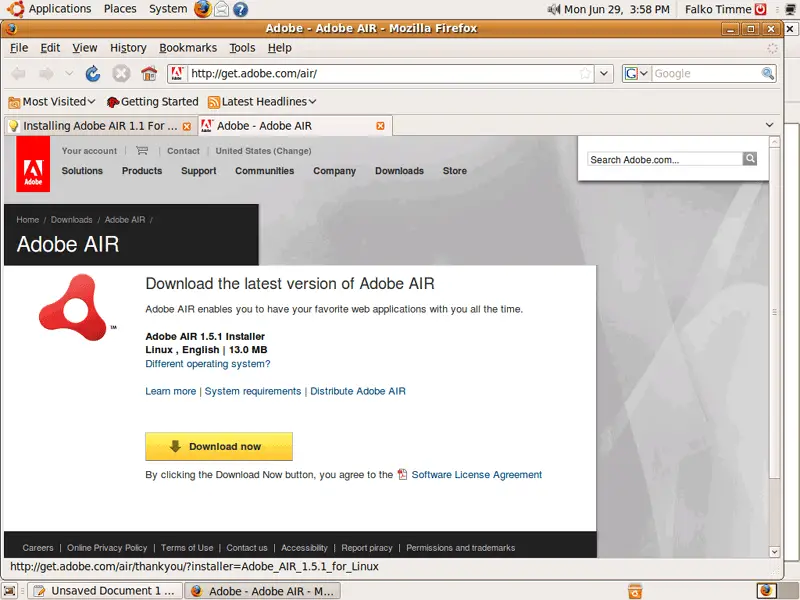Open the System menu in the top panel

168,9
